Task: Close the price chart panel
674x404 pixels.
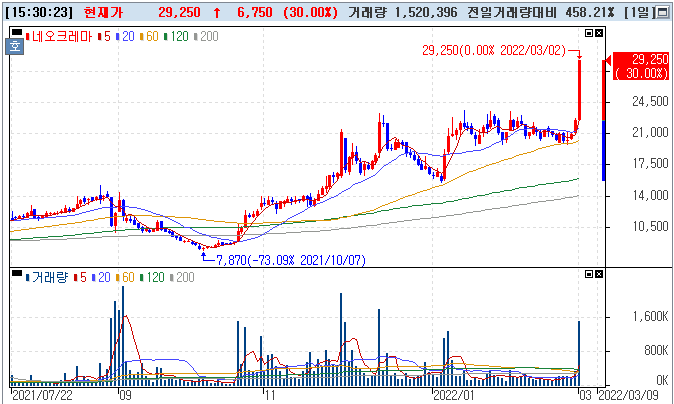Action: coord(599,33)
